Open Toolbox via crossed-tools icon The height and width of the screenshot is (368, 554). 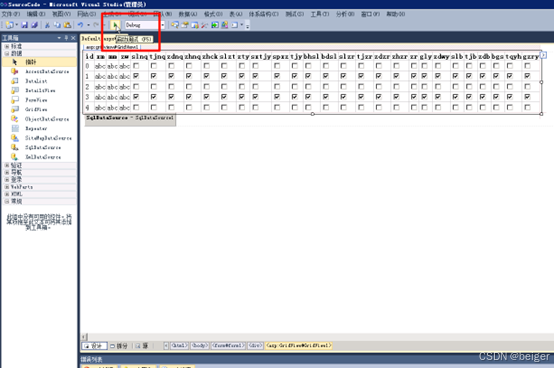click(x=205, y=25)
